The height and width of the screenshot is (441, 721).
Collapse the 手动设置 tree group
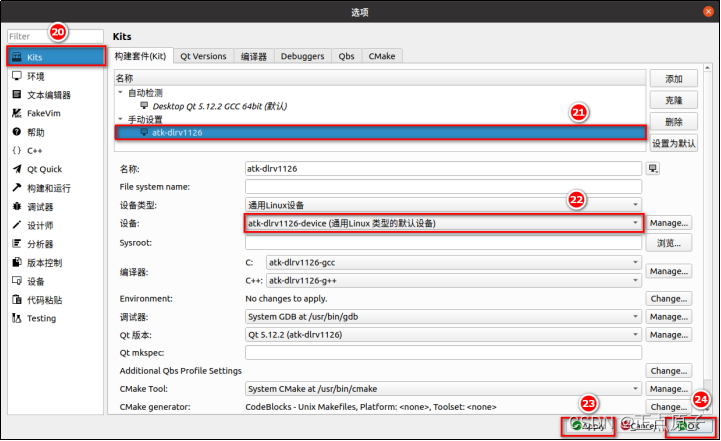[120, 119]
